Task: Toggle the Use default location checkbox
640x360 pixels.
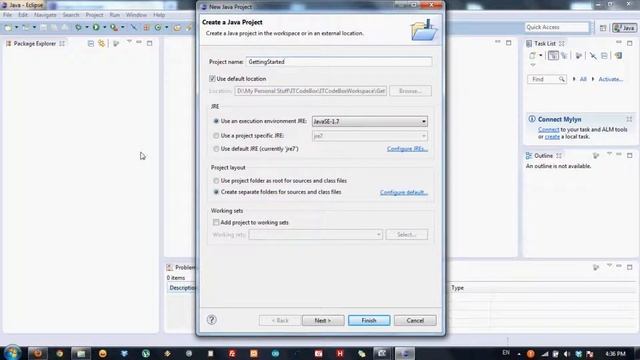Action: point(212,78)
